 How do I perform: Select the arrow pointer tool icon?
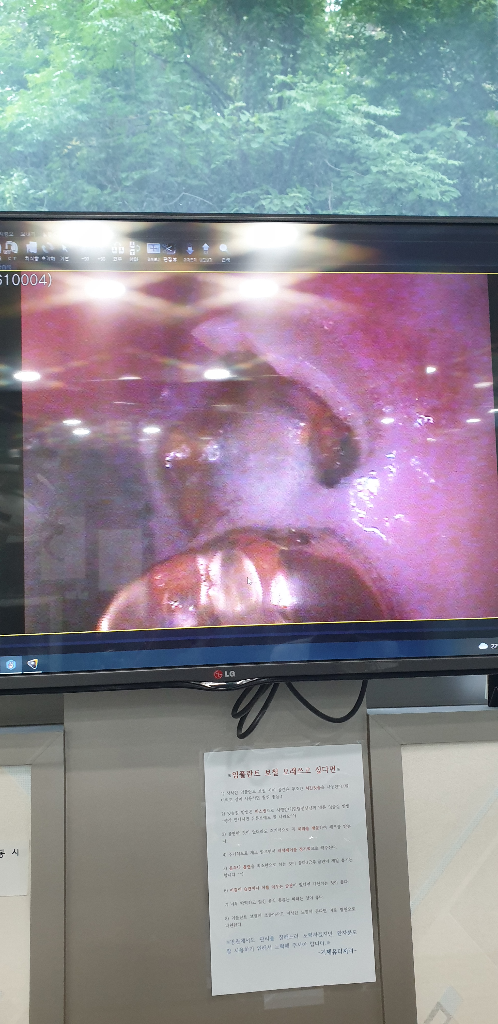point(65,248)
